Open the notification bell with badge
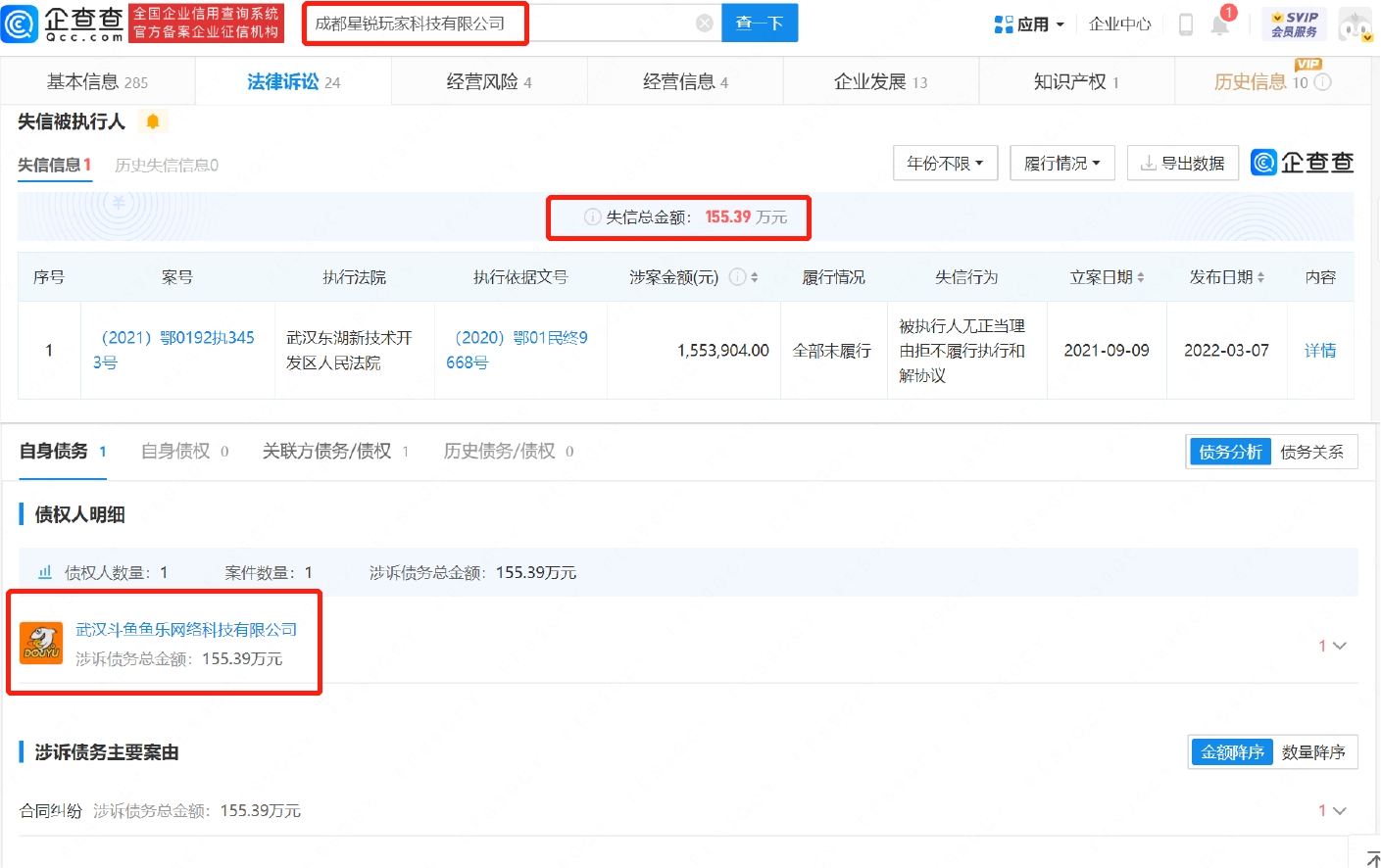Viewport: 1381px width, 868px height. point(1221,24)
